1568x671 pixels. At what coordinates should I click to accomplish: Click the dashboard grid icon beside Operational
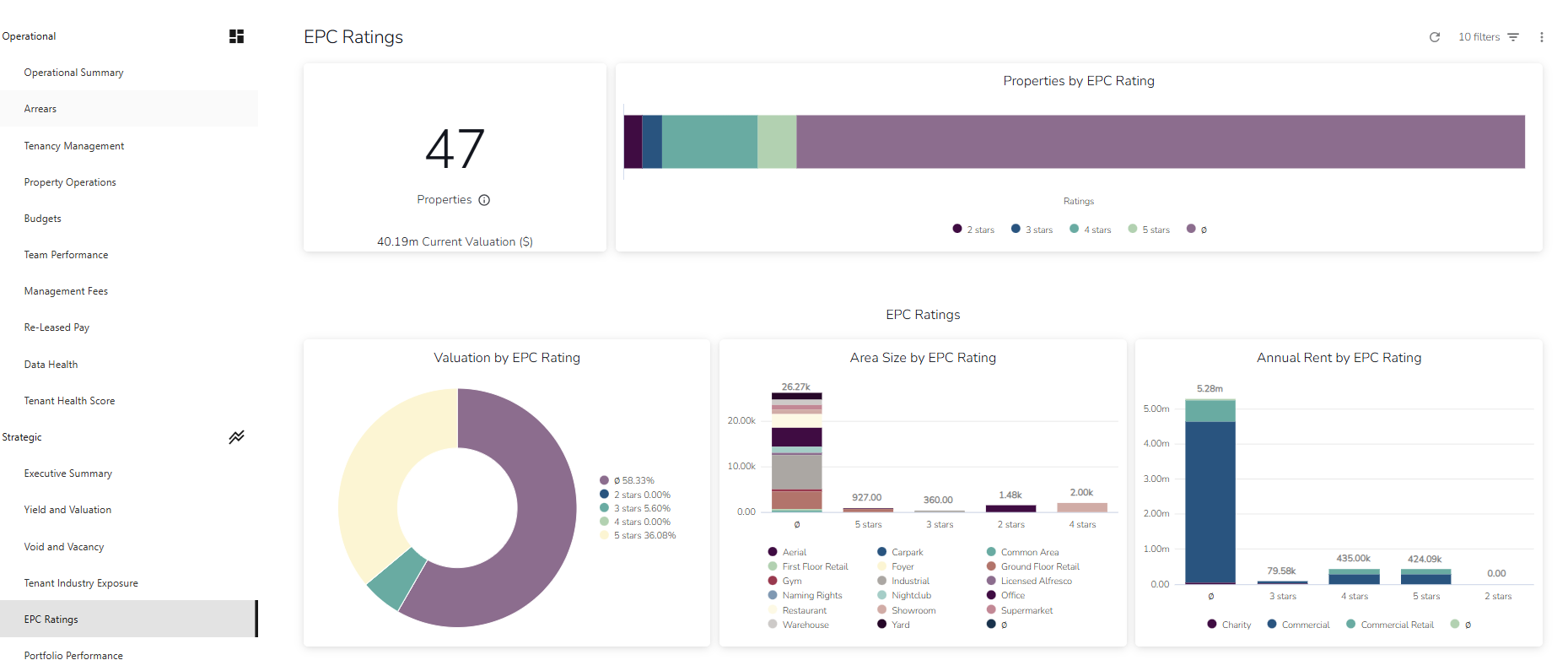click(236, 36)
